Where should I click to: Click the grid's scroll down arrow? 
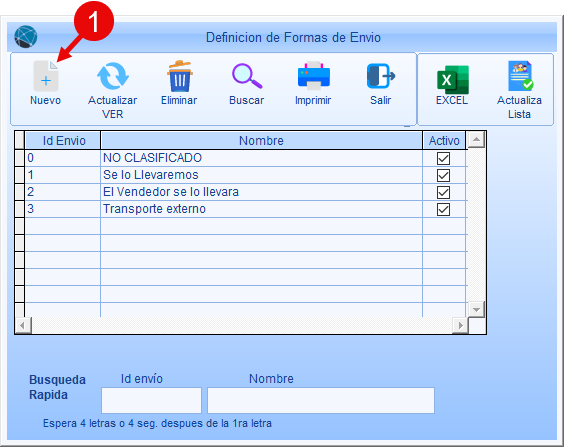pos(476,309)
